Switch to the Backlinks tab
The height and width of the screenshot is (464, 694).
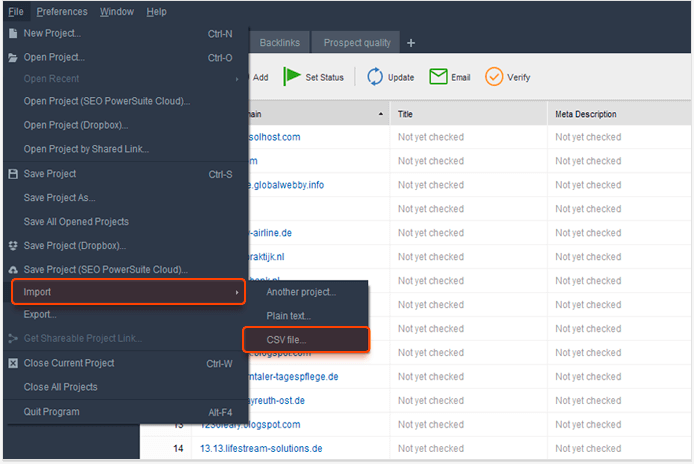279,43
